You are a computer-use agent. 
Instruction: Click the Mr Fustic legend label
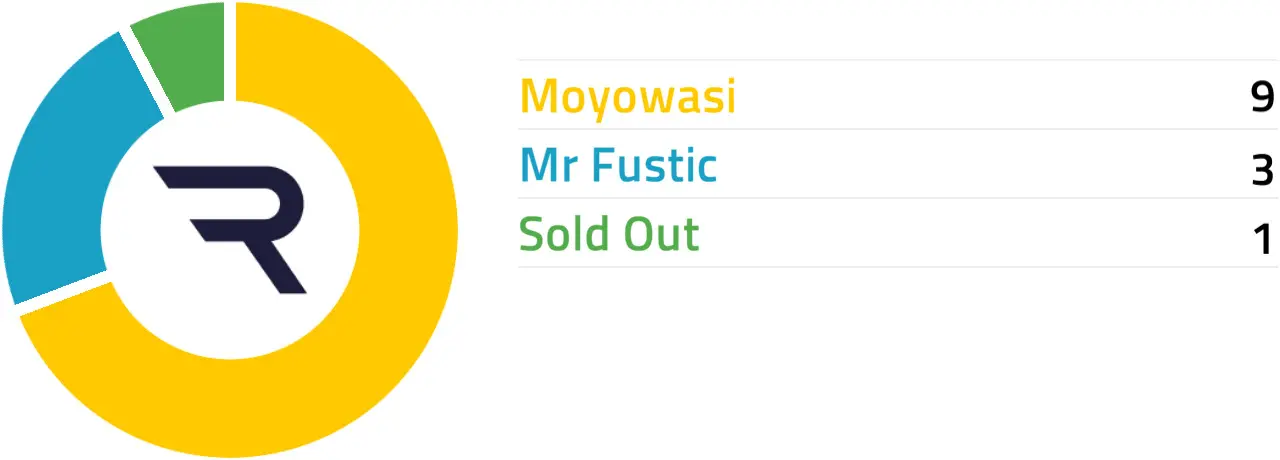(x=618, y=166)
